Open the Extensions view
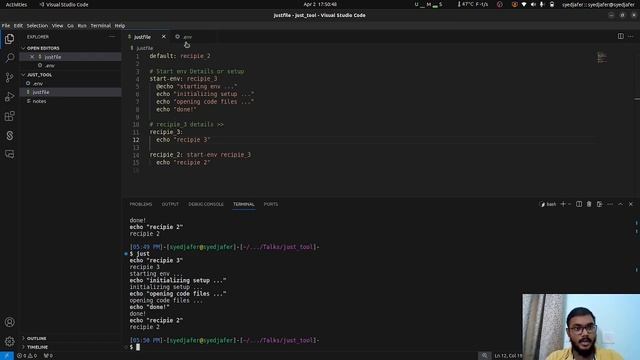This screenshot has width=640, height=360. 9,116
